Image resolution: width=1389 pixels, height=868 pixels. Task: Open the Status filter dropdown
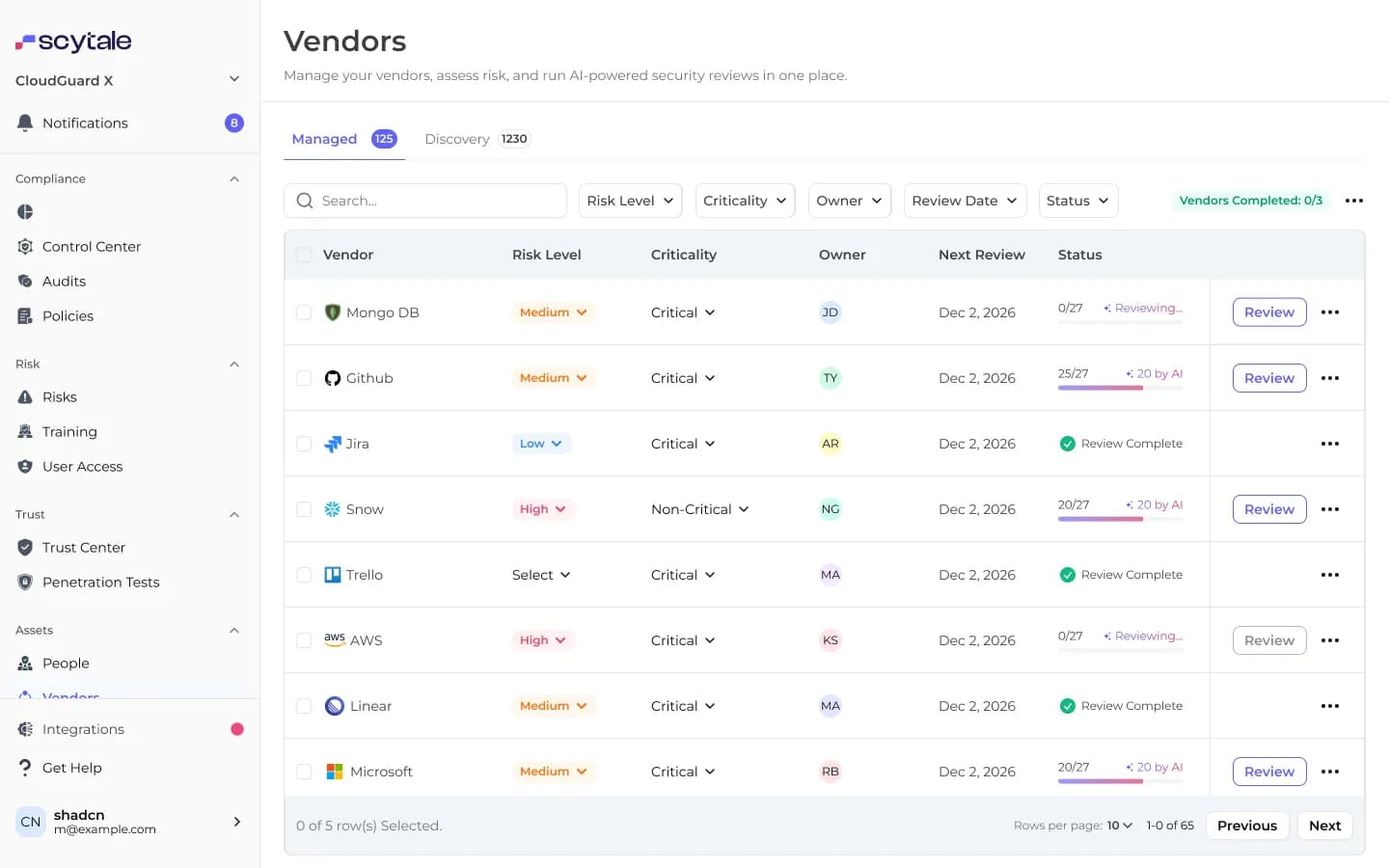(x=1078, y=201)
